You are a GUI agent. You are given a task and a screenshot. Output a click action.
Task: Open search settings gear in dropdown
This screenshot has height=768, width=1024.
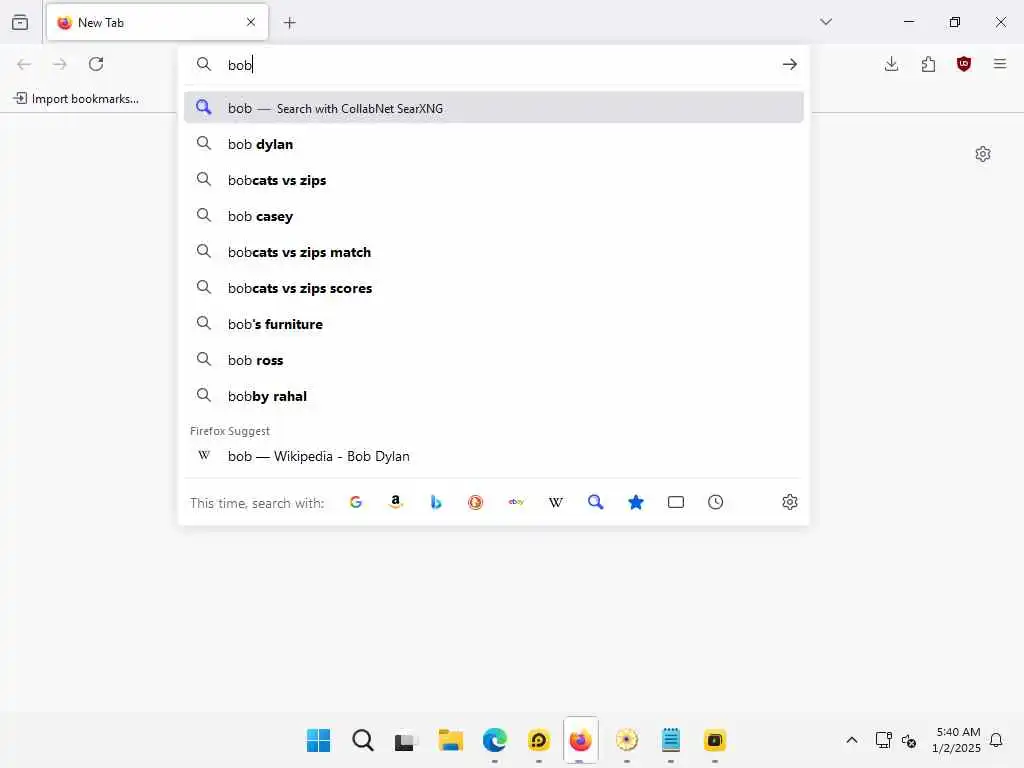pos(790,502)
